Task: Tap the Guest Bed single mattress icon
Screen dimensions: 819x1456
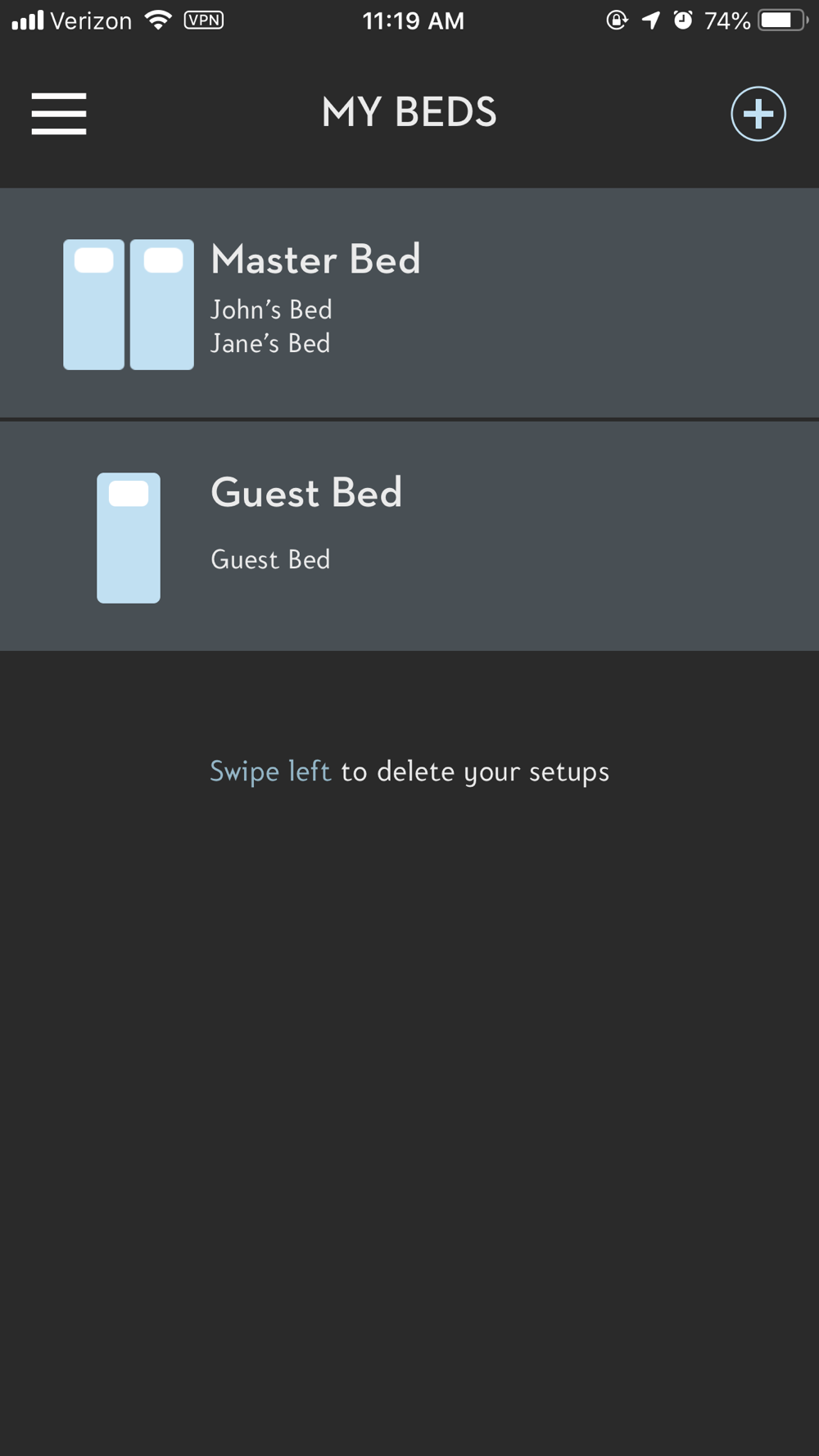Action: click(x=129, y=538)
